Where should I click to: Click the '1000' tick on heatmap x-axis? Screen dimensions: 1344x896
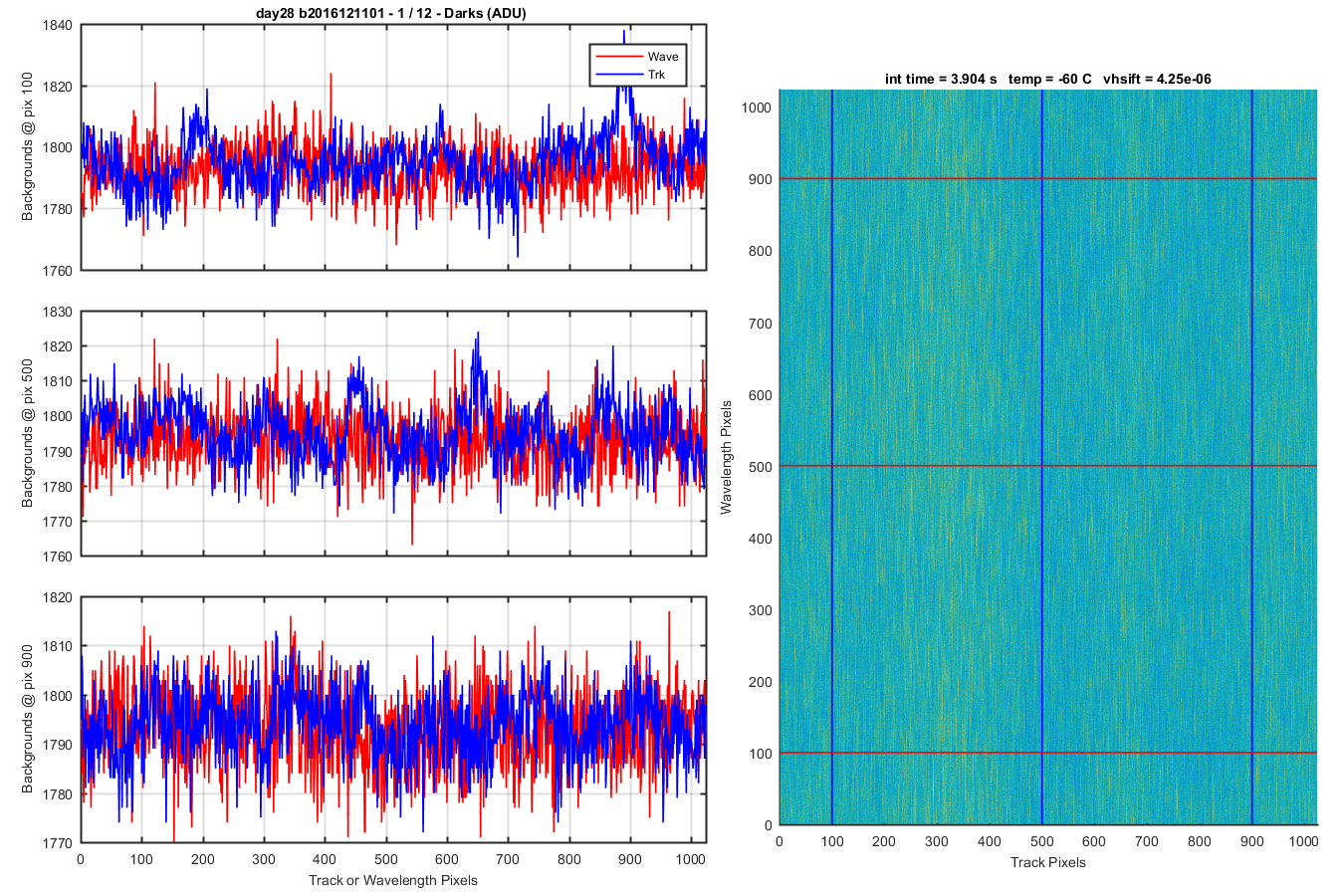1305,841
